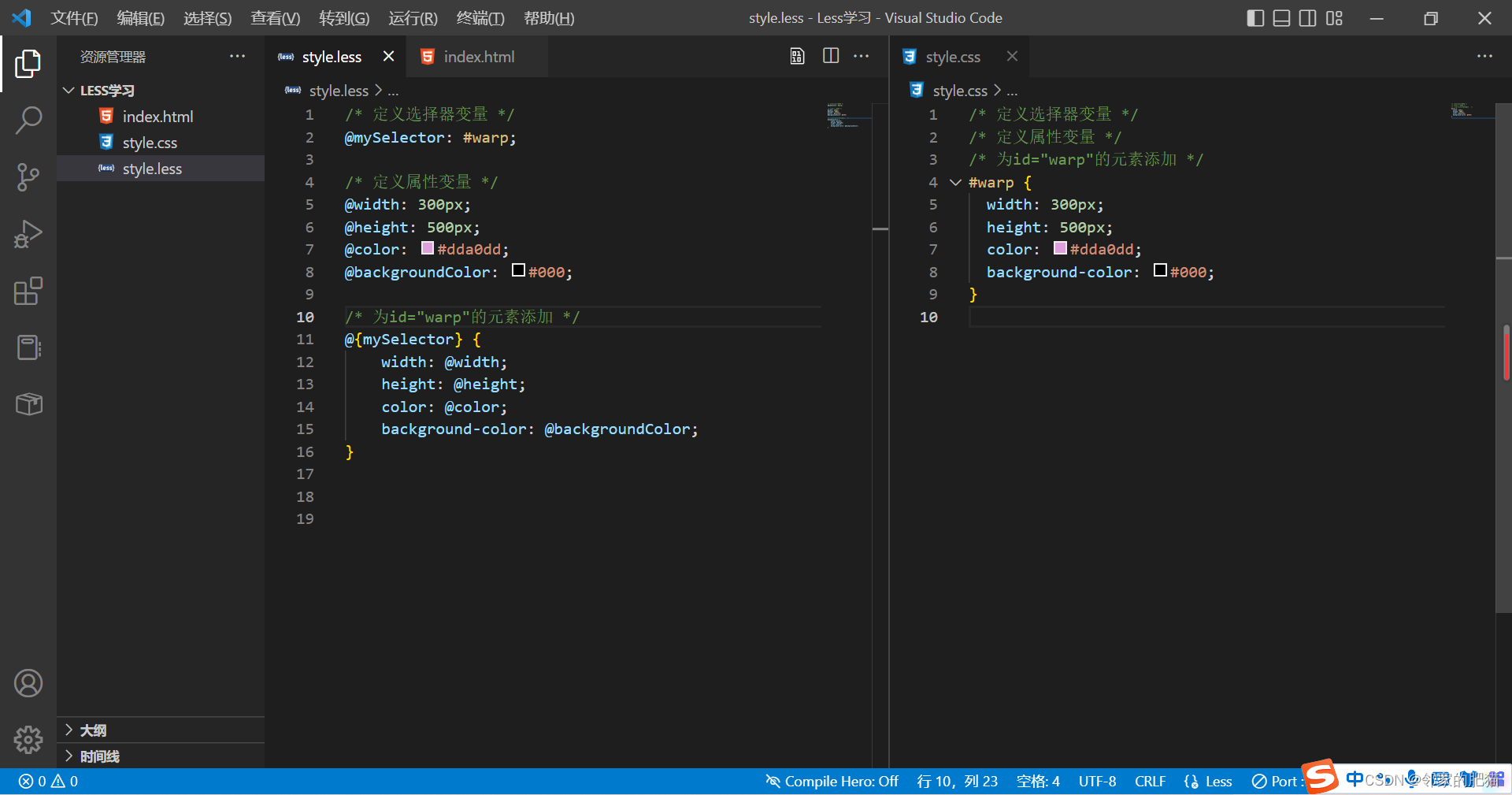The height and width of the screenshot is (795, 1512).
Task: Click the #dda0dd color swatch in style.css
Action: (1060, 248)
